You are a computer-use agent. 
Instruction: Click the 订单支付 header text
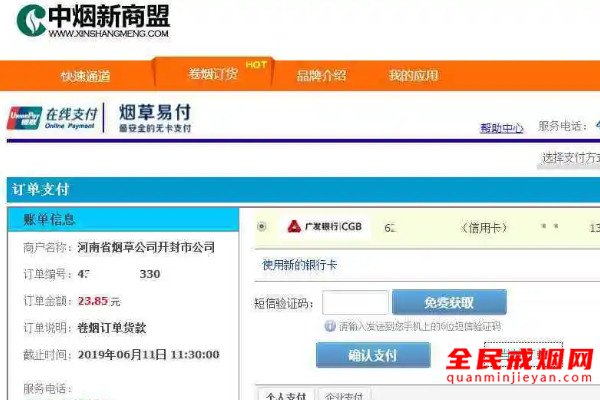click(x=41, y=189)
